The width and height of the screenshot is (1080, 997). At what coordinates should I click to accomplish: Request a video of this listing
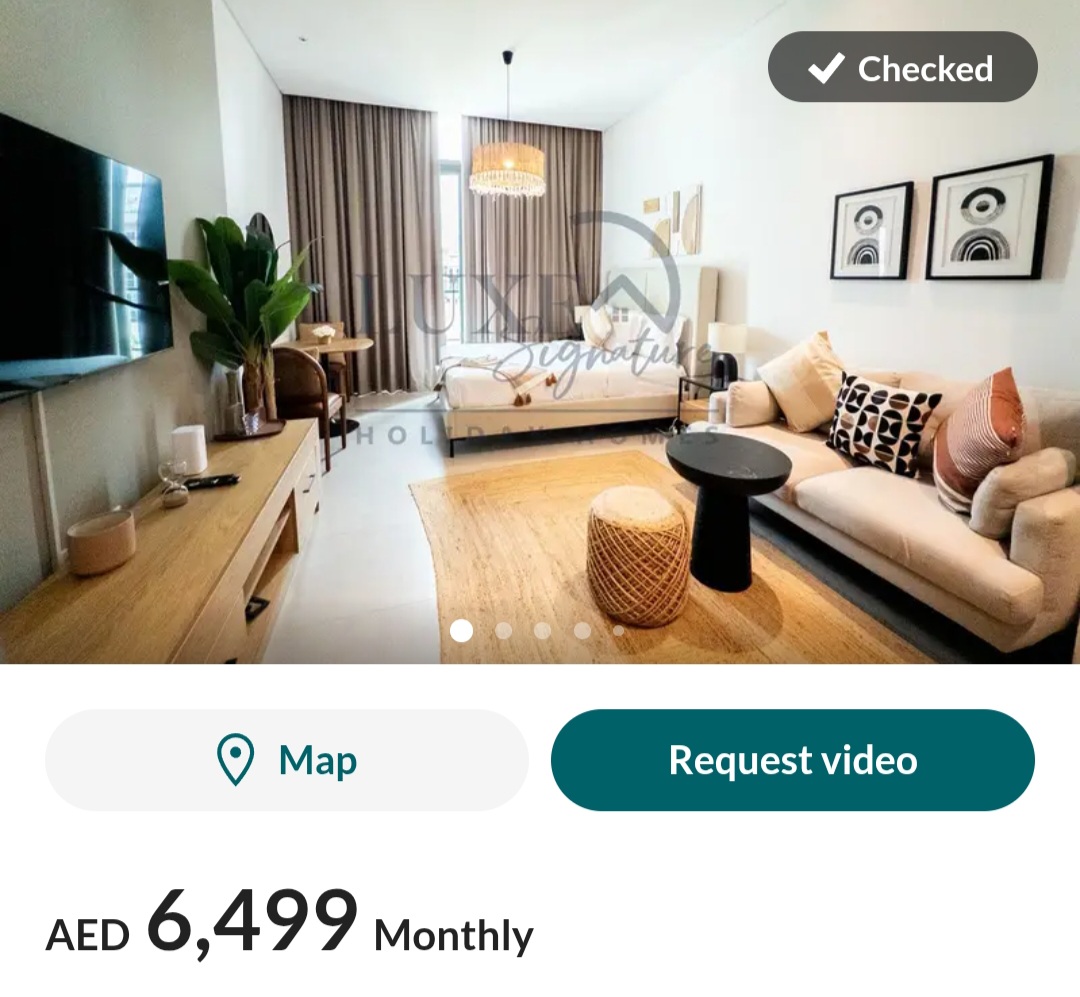[x=793, y=760]
